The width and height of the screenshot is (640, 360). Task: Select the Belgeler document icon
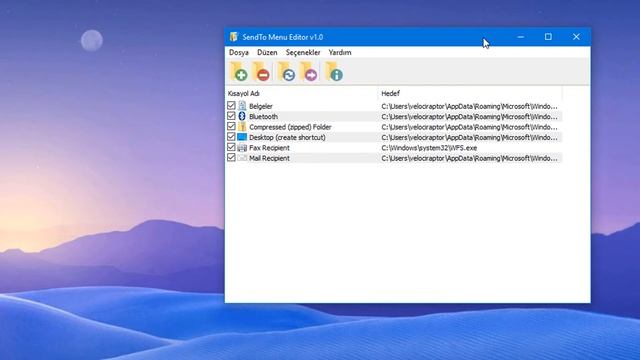coord(242,106)
